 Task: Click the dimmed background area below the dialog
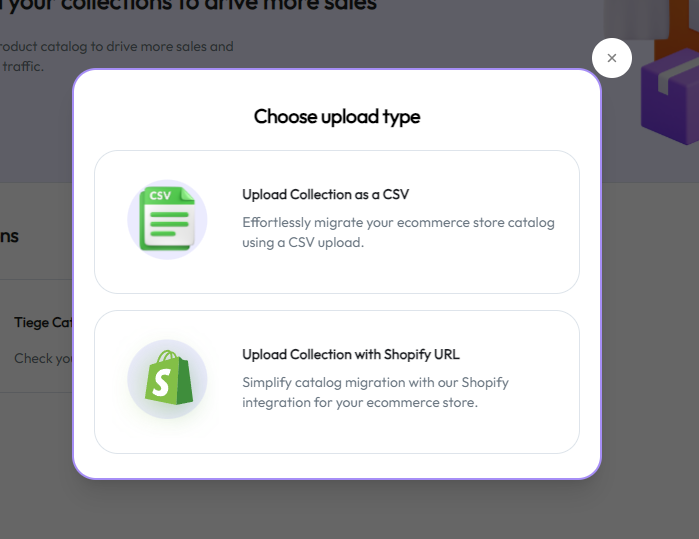tap(350, 510)
